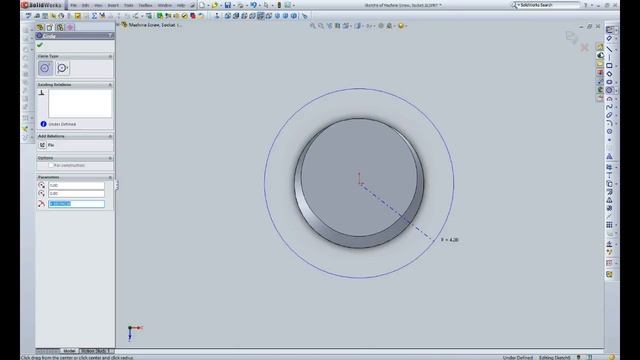
Task: Click the Existing Relations list box
Action: click(x=80, y=104)
